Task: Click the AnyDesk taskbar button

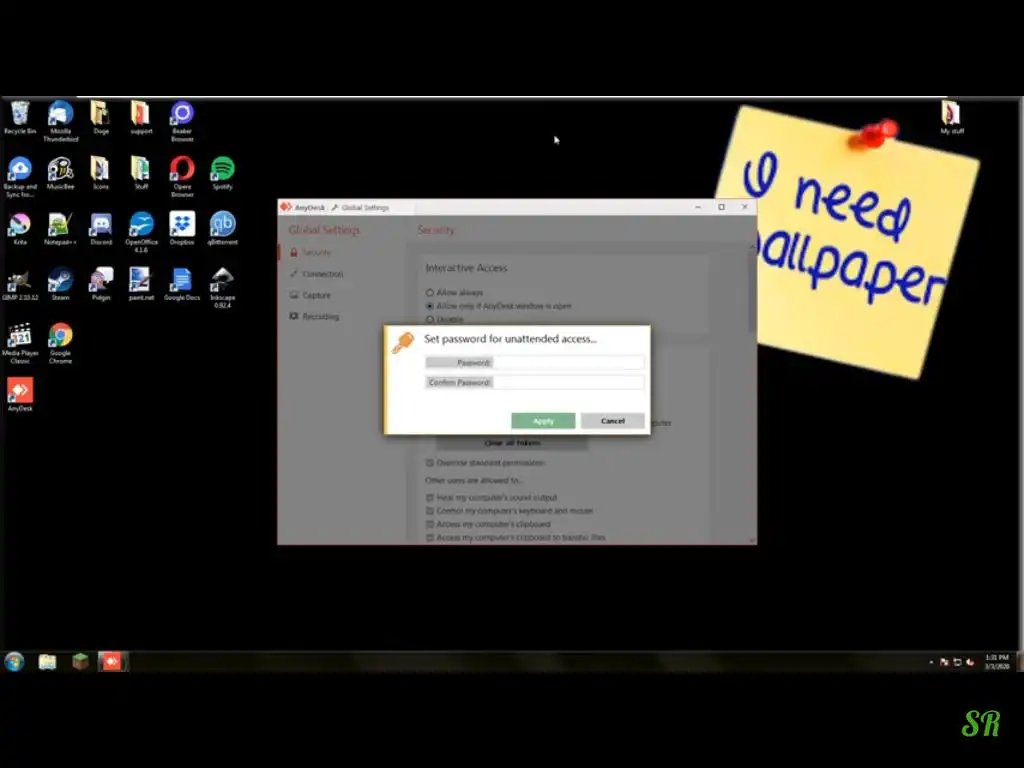Action: tap(113, 662)
